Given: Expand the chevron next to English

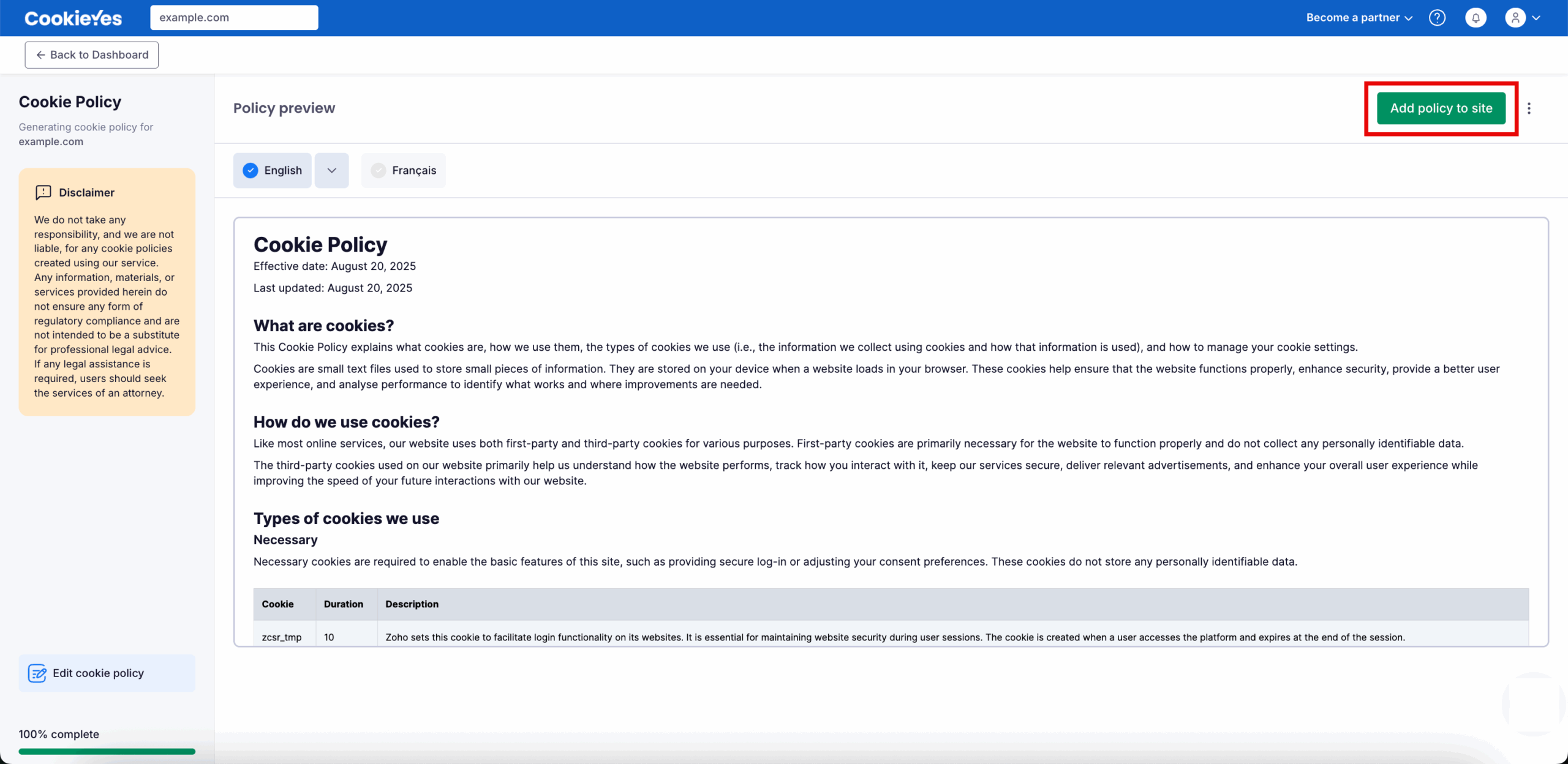Looking at the screenshot, I should [331, 170].
